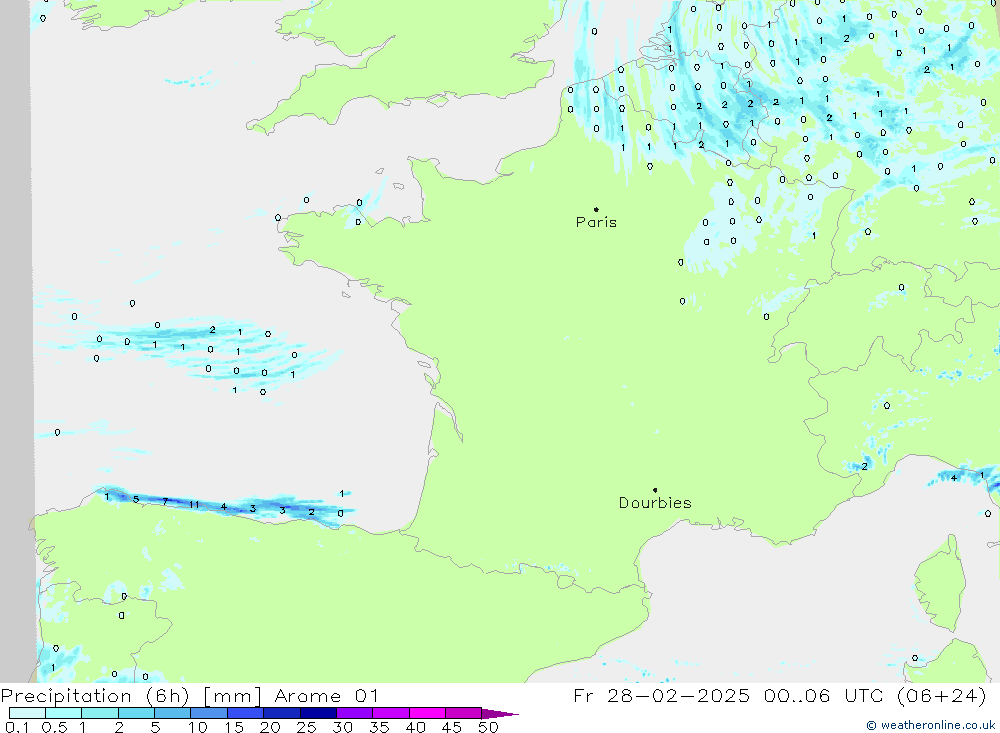This screenshot has width=1000, height=733.
Task: Pick the 5–10 mm legend swatch
Action: [173, 713]
